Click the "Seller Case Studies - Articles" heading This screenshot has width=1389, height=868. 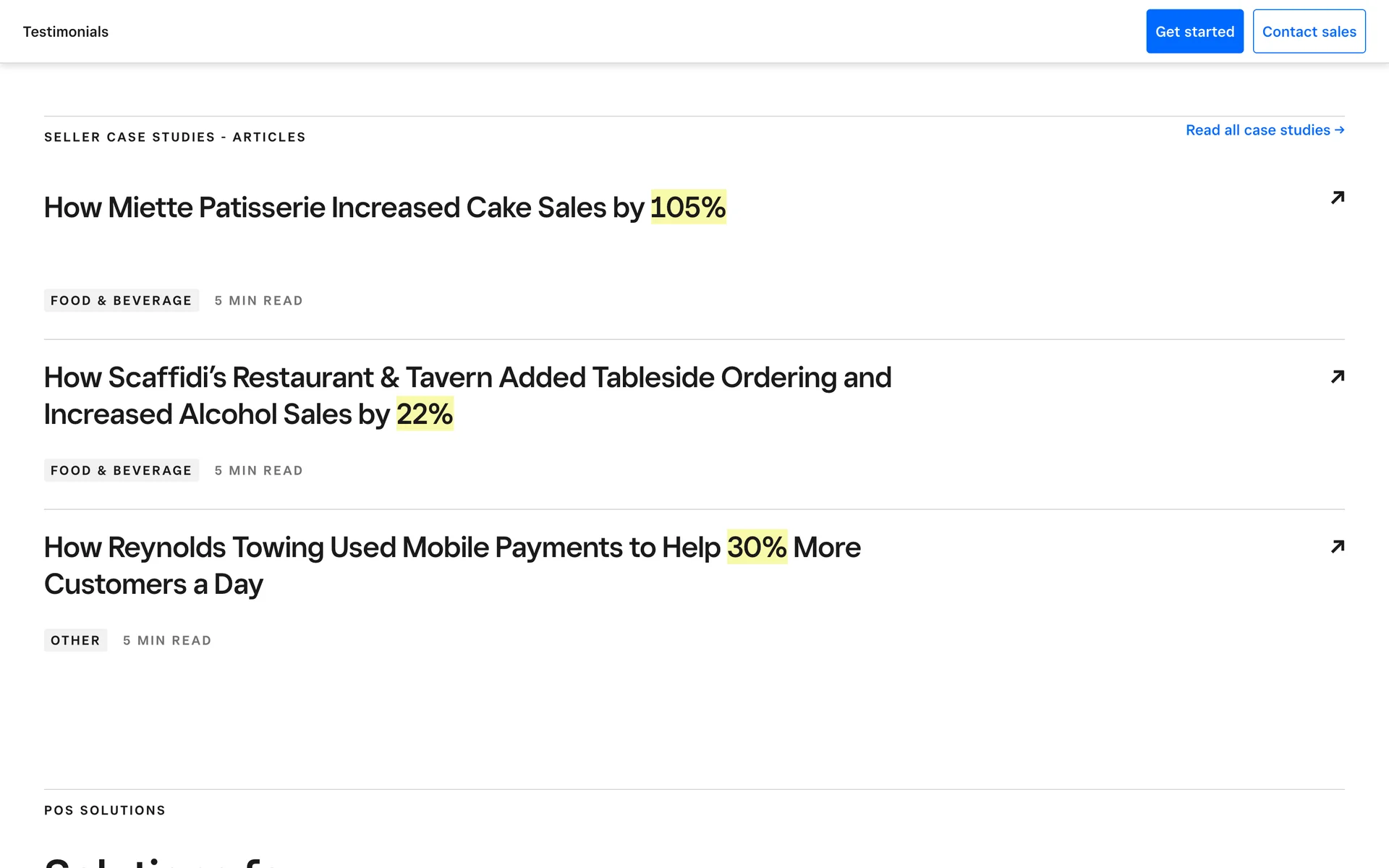coord(175,137)
